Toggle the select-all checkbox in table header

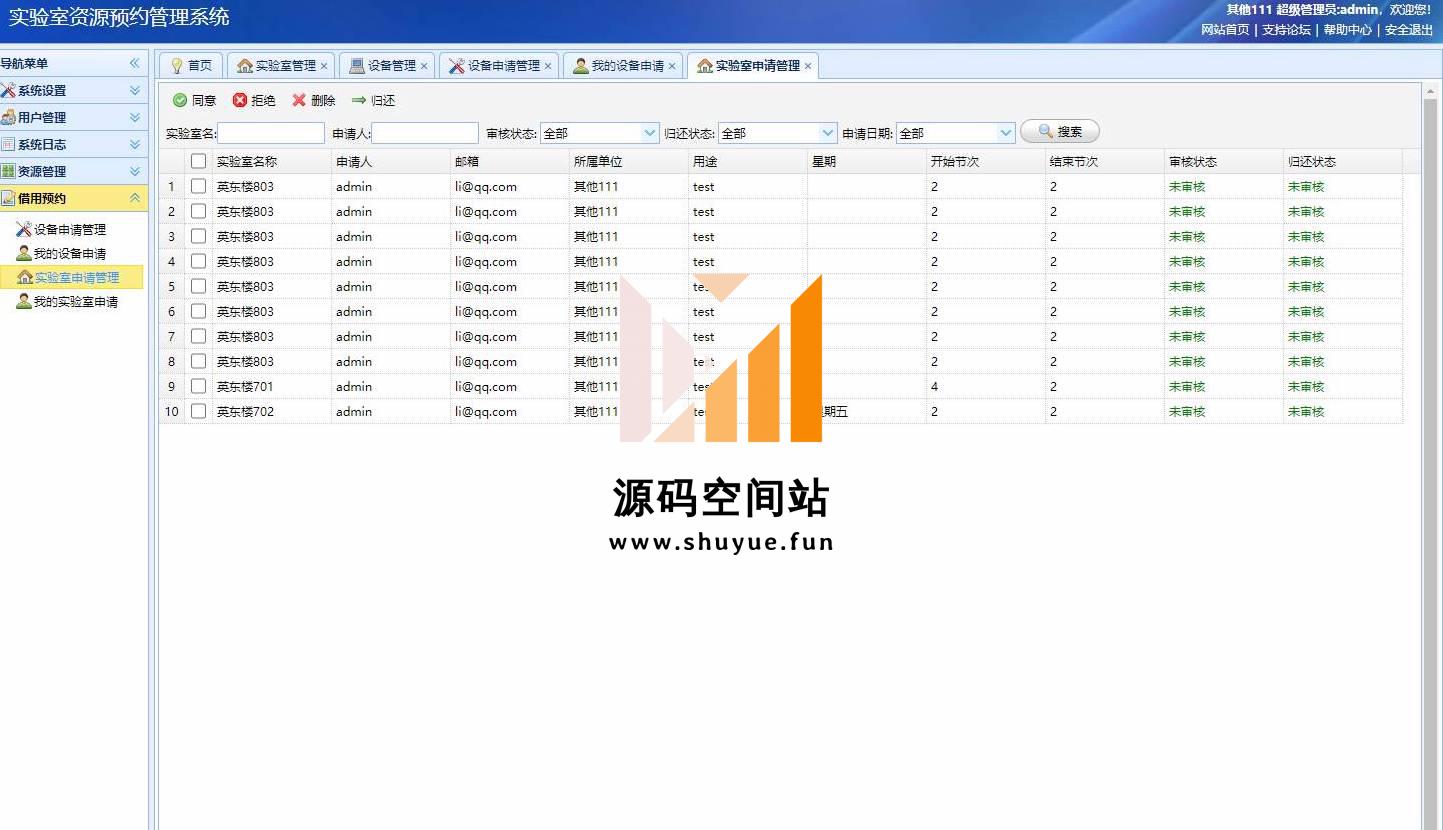tap(198, 161)
